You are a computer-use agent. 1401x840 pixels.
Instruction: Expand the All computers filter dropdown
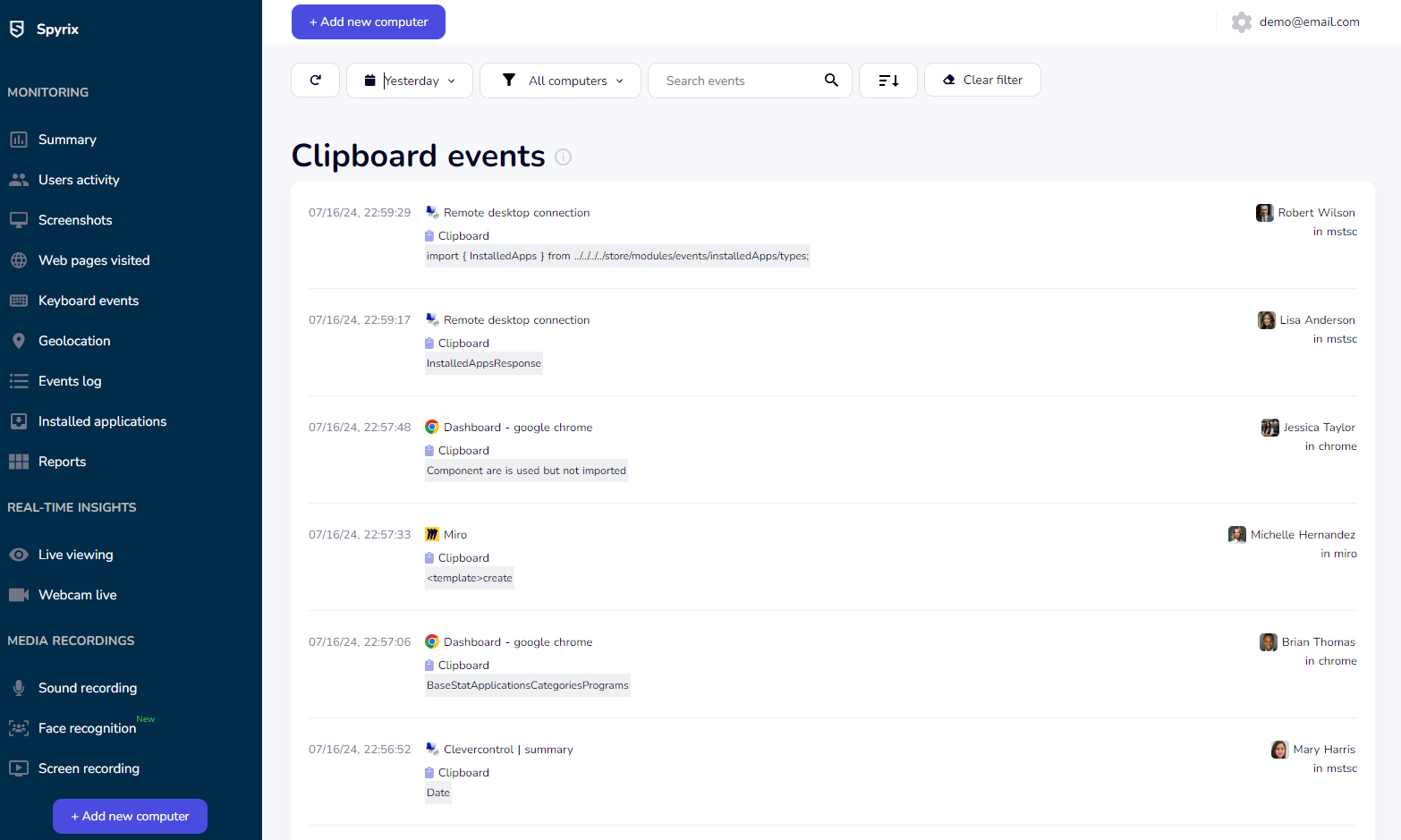pyautogui.click(x=560, y=81)
